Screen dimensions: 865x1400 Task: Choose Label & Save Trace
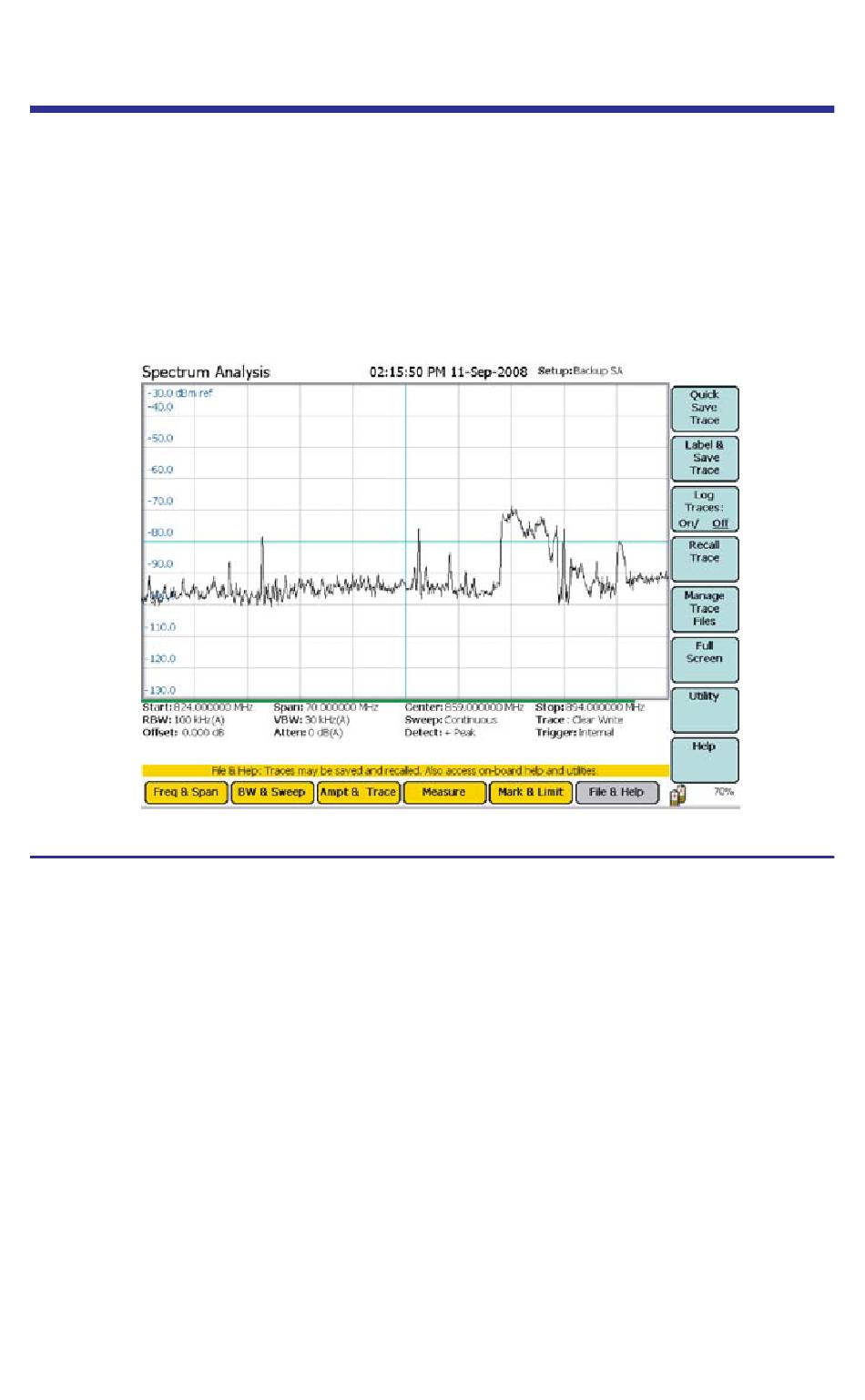tap(705, 459)
